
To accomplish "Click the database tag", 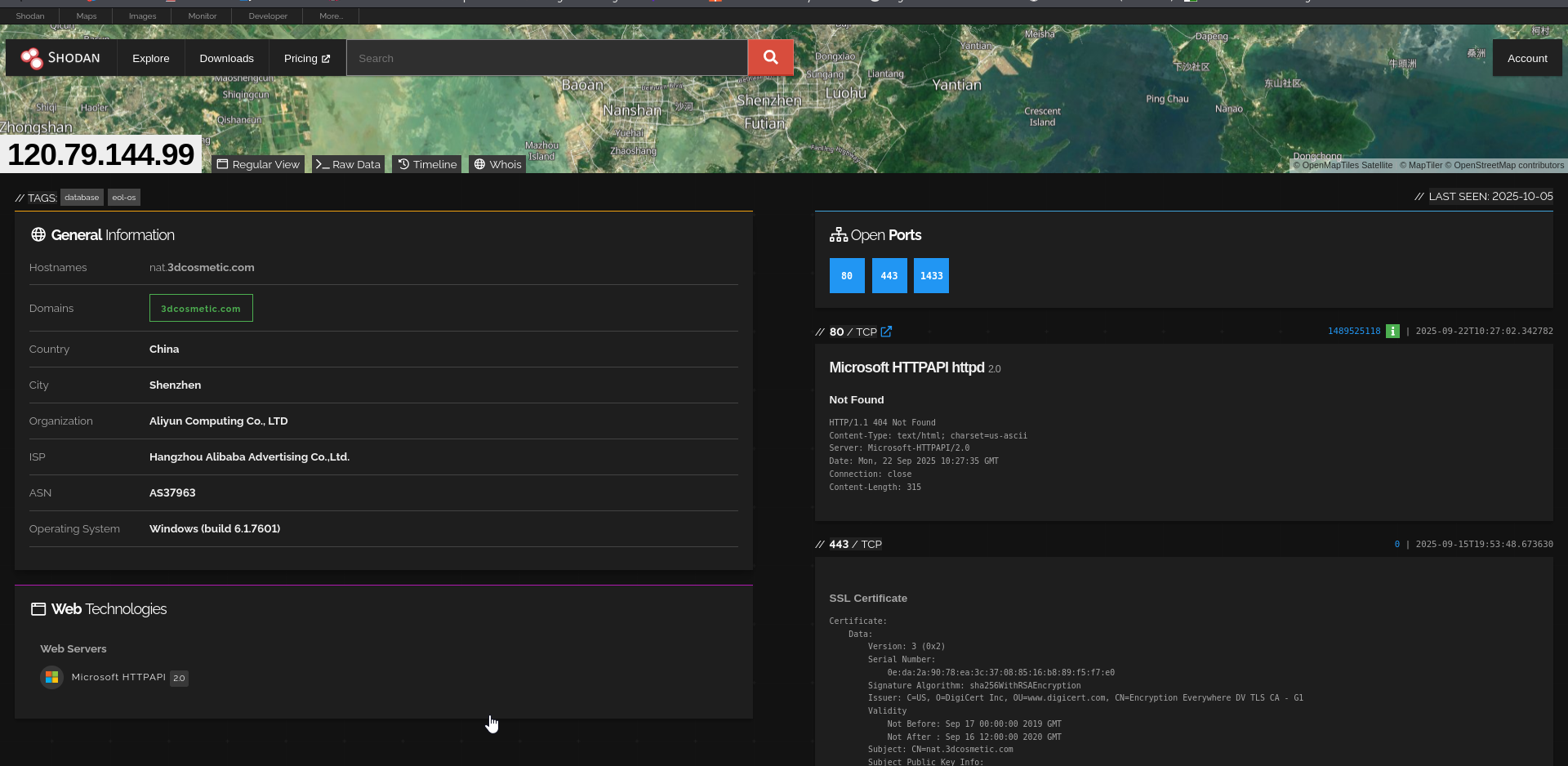I will pyautogui.click(x=82, y=198).
